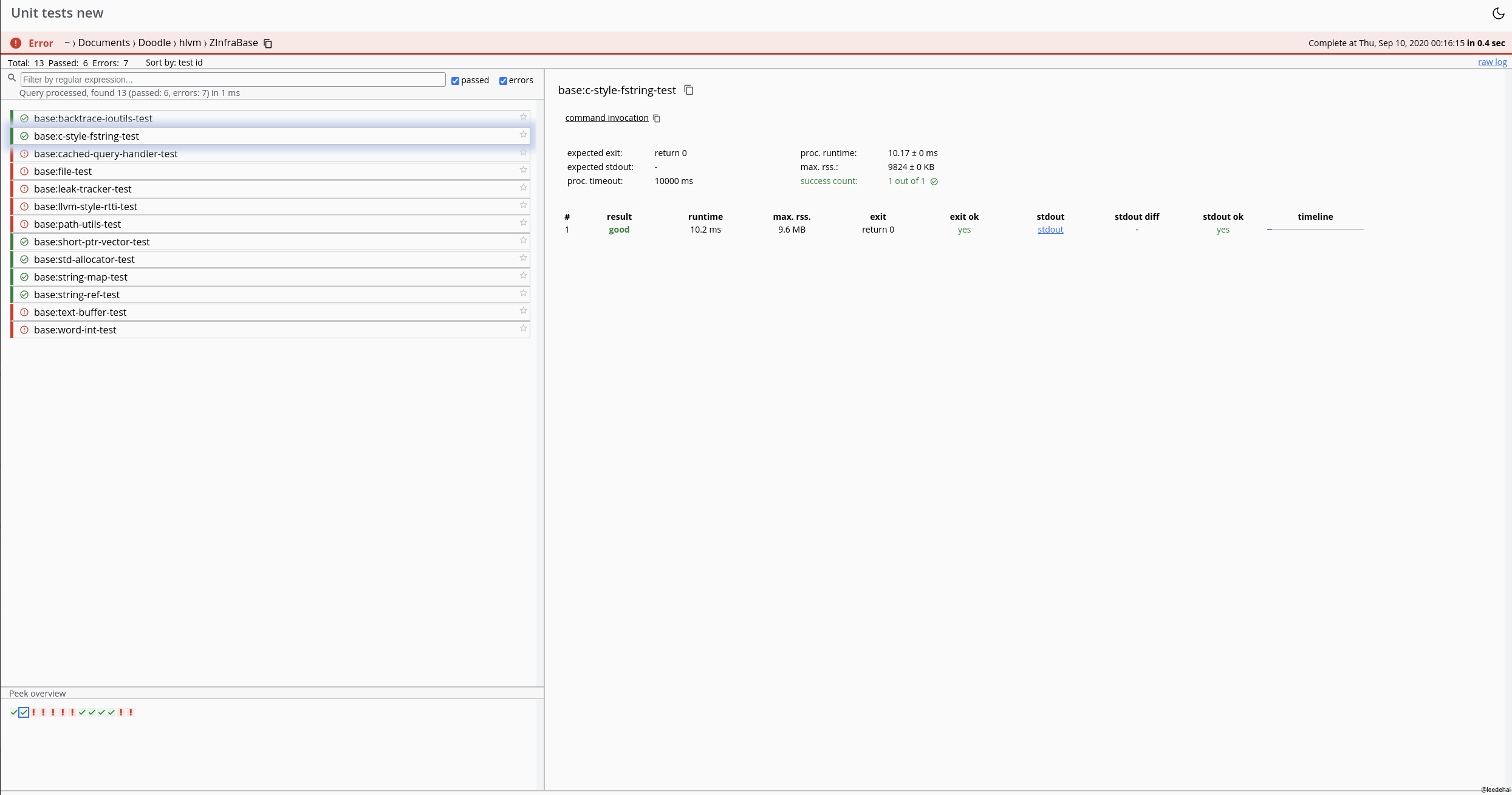Star base:string-map-test
1512x795 pixels.
523,275
